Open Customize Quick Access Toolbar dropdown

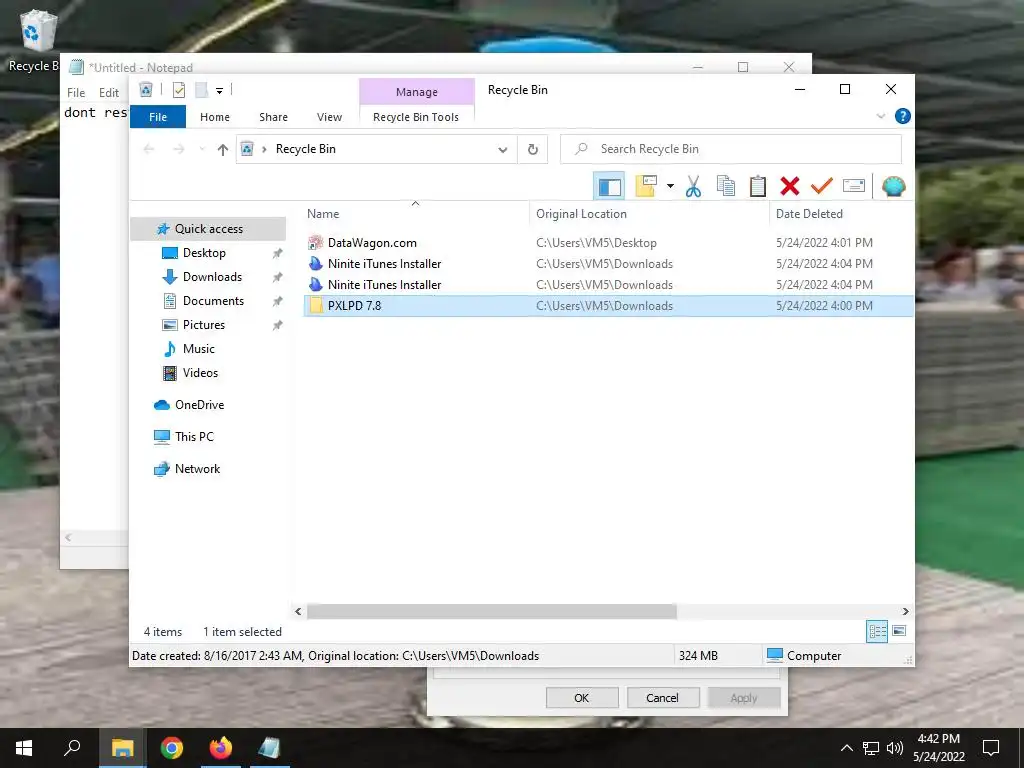219,91
